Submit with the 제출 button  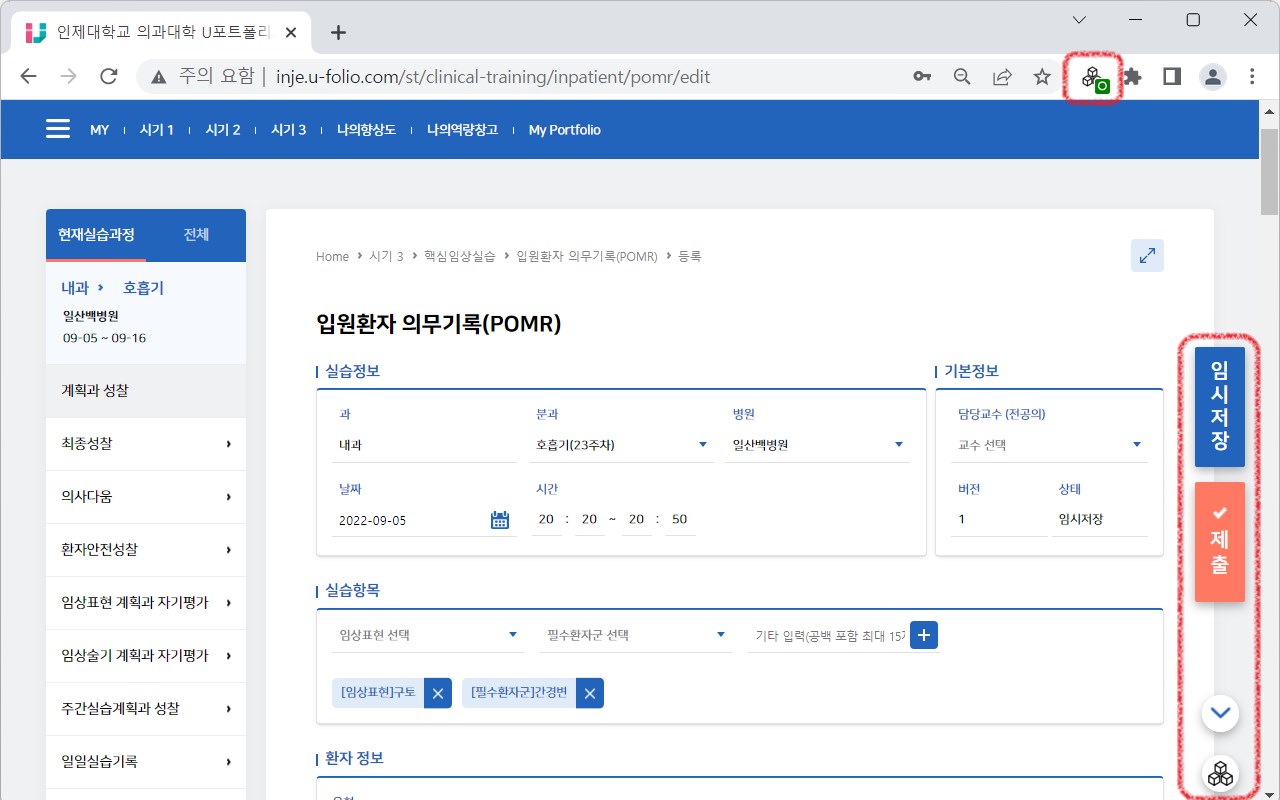1220,542
